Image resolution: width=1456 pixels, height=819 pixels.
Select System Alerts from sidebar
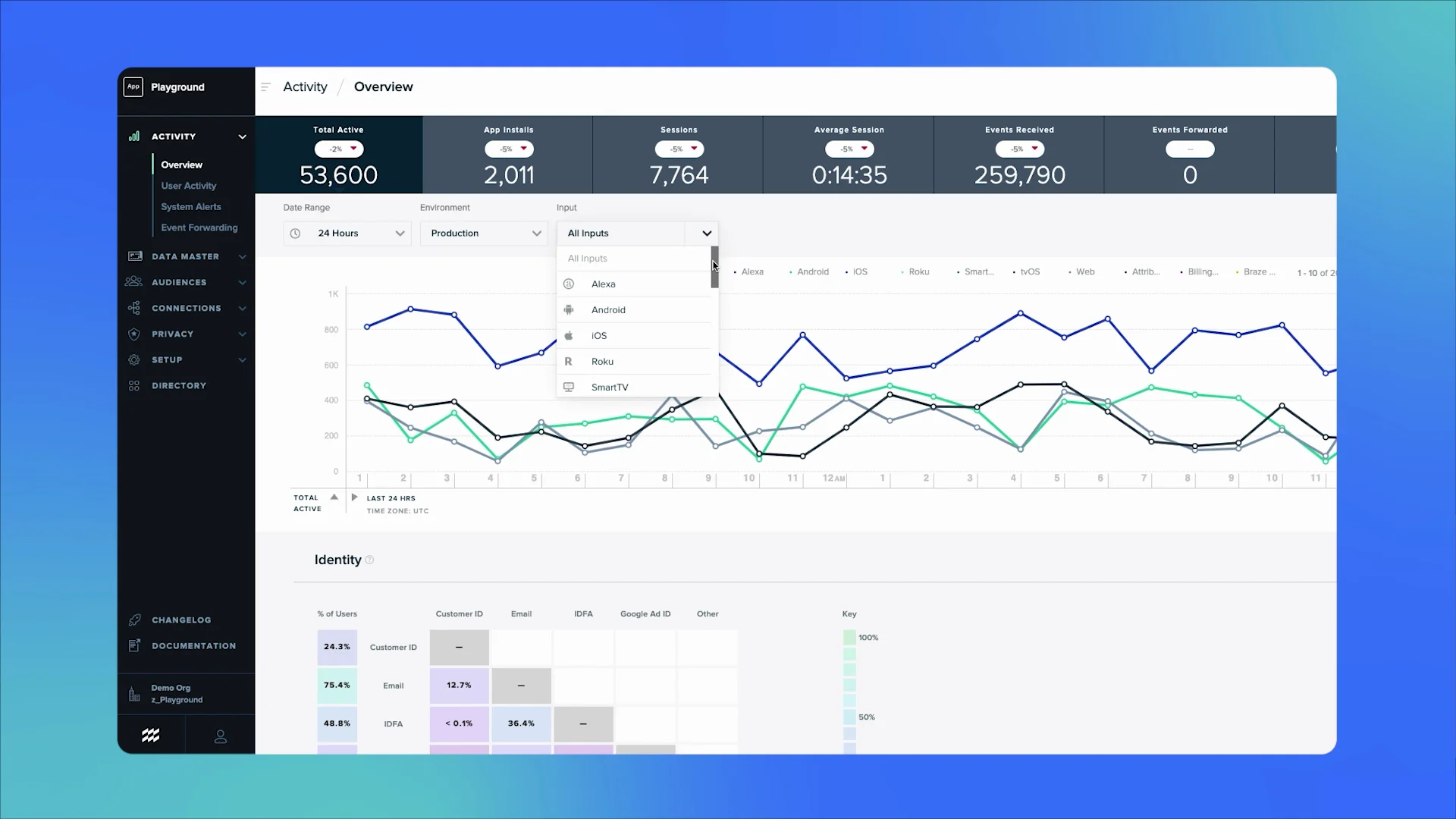(191, 206)
